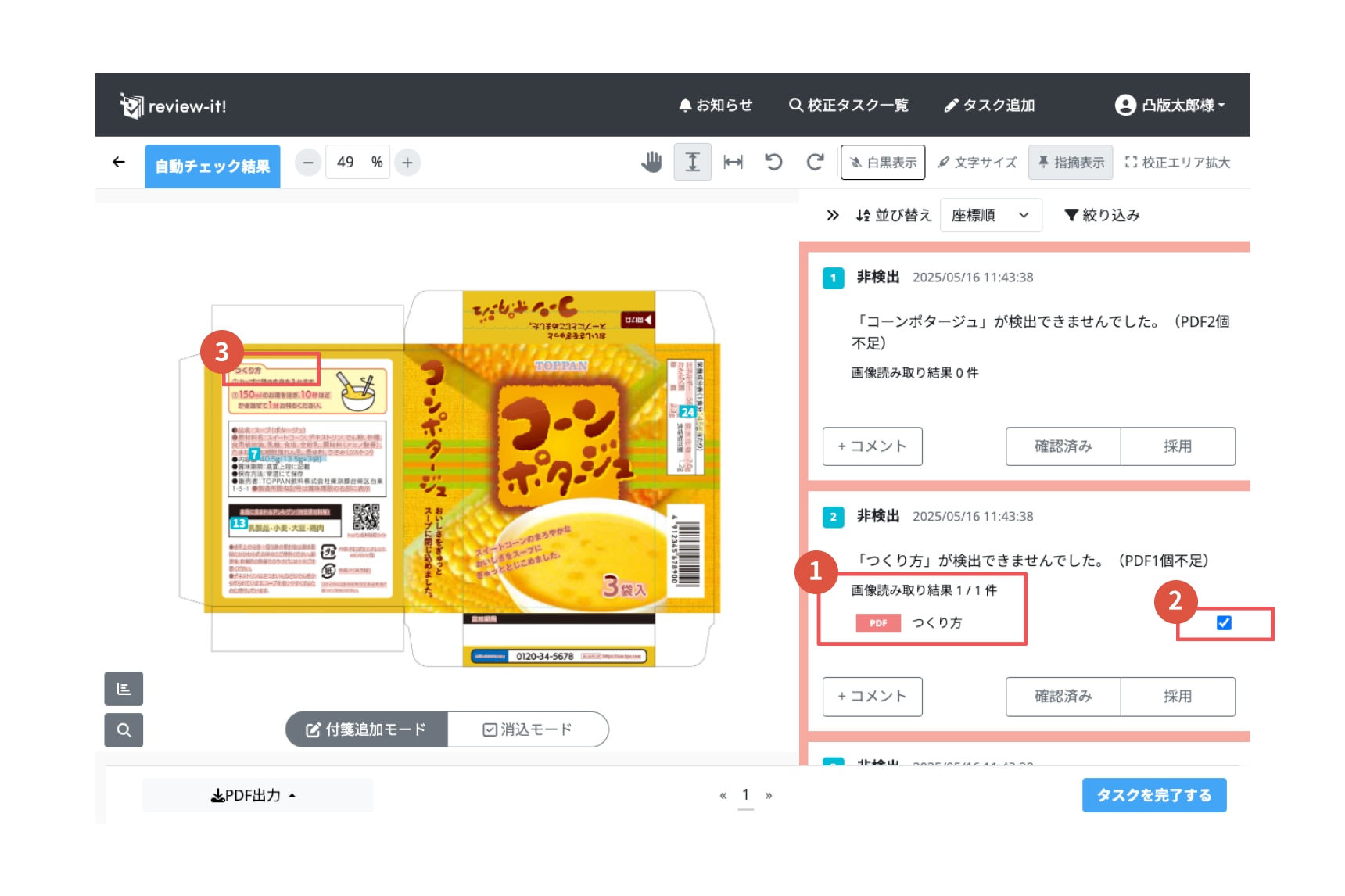Open 文字サイズ setting
The height and width of the screenshot is (896, 1345).
pyautogui.click(x=977, y=162)
